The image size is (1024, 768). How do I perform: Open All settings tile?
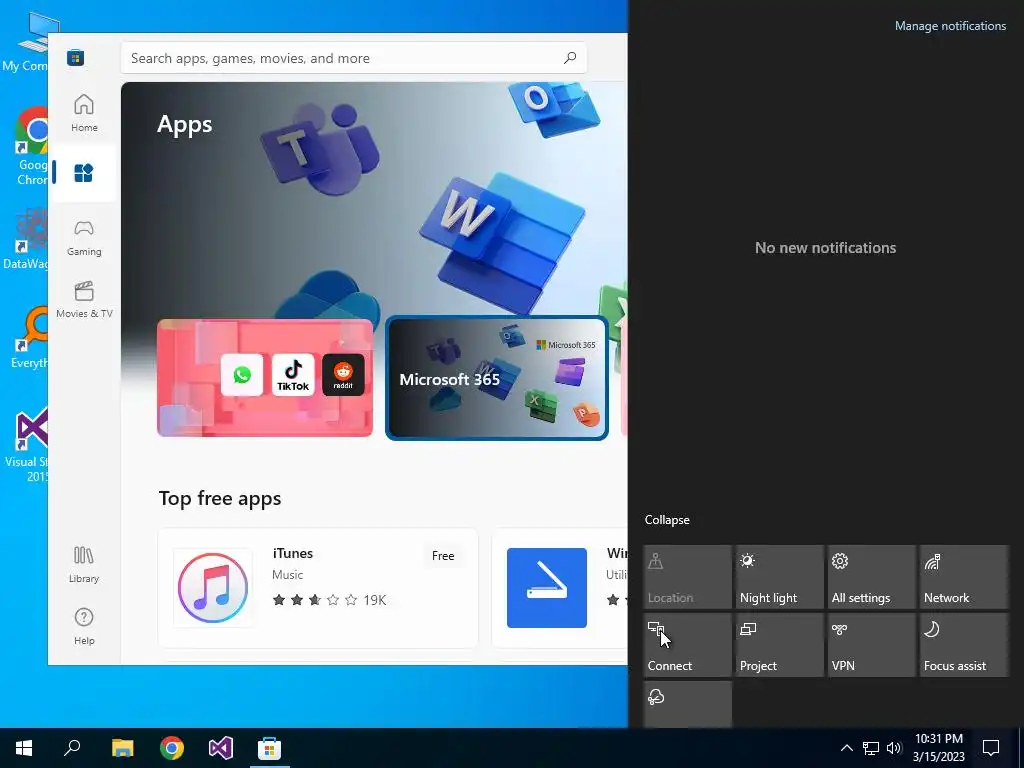pos(871,577)
